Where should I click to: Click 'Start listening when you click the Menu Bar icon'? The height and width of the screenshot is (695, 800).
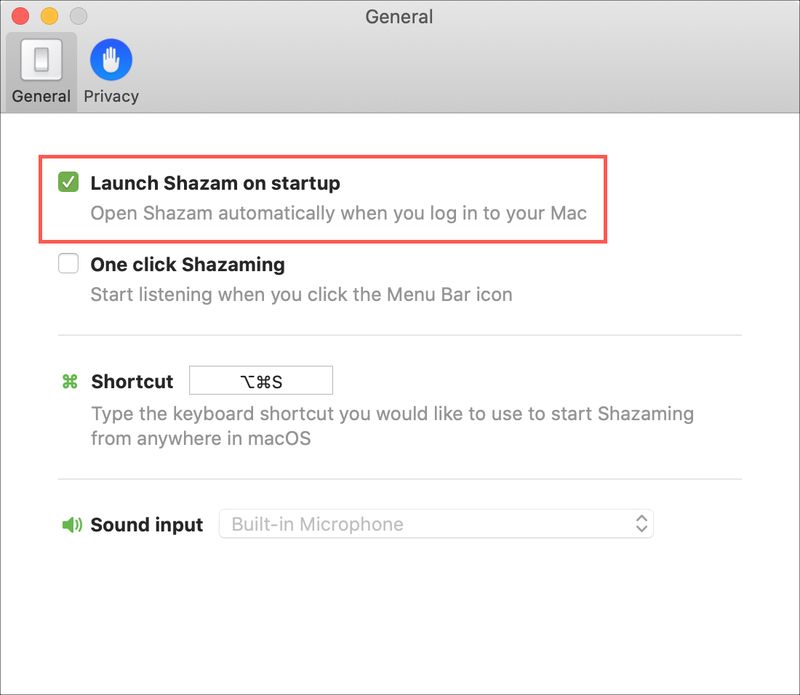(302, 294)
